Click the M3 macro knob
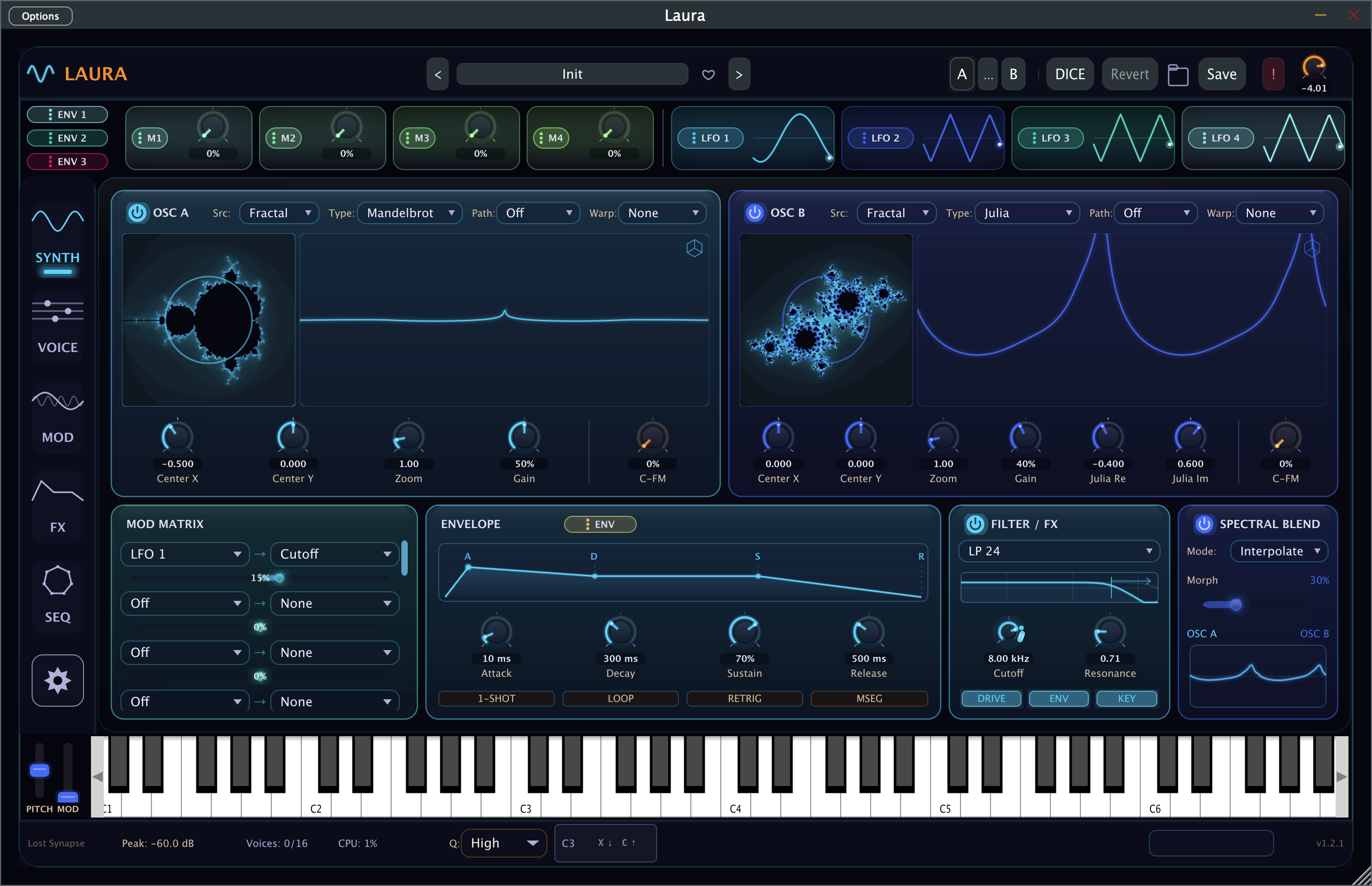This screenshot has width=1372, height=886. 480,128
